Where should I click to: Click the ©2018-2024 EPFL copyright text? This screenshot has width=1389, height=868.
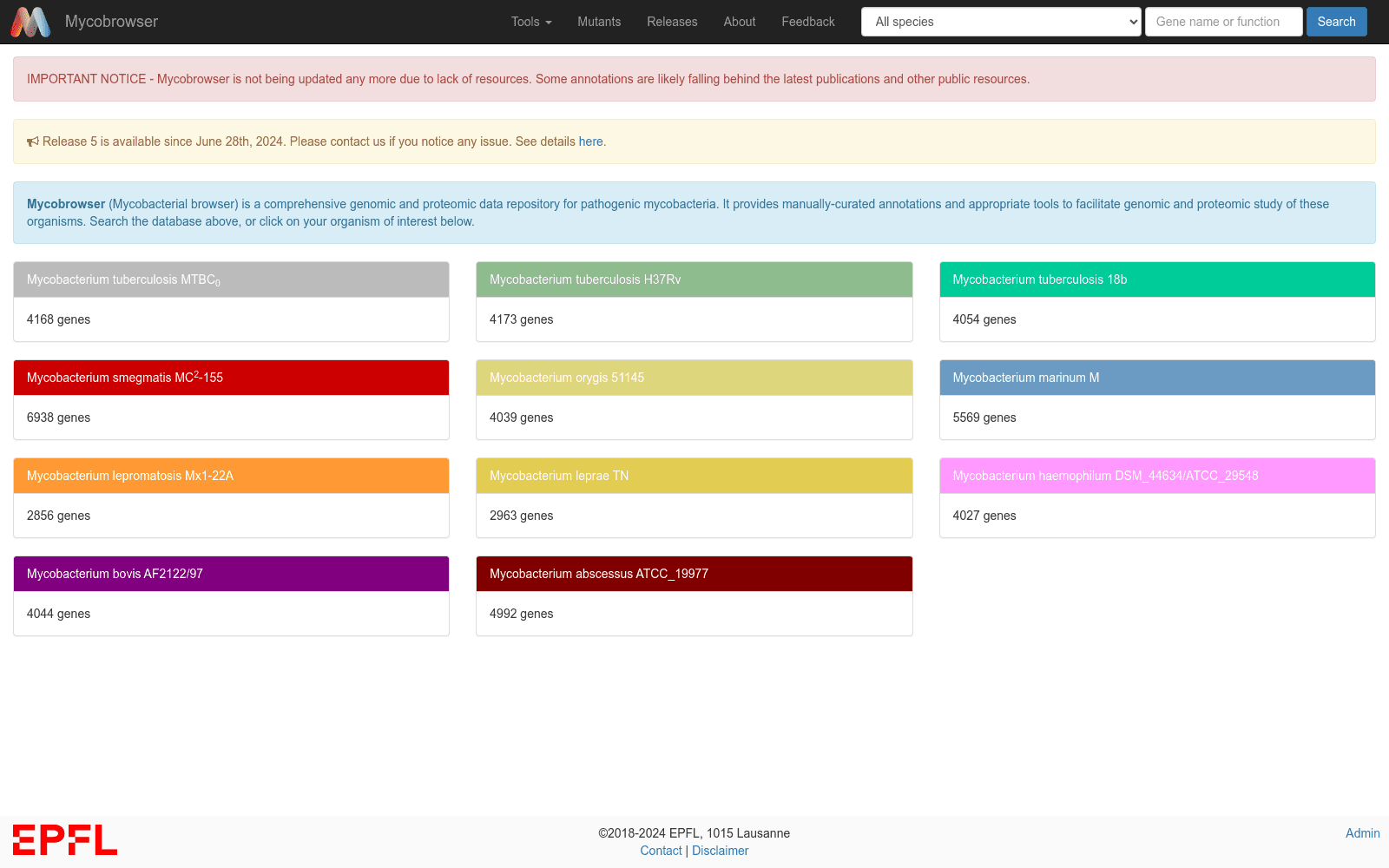[x=694, y=833]
